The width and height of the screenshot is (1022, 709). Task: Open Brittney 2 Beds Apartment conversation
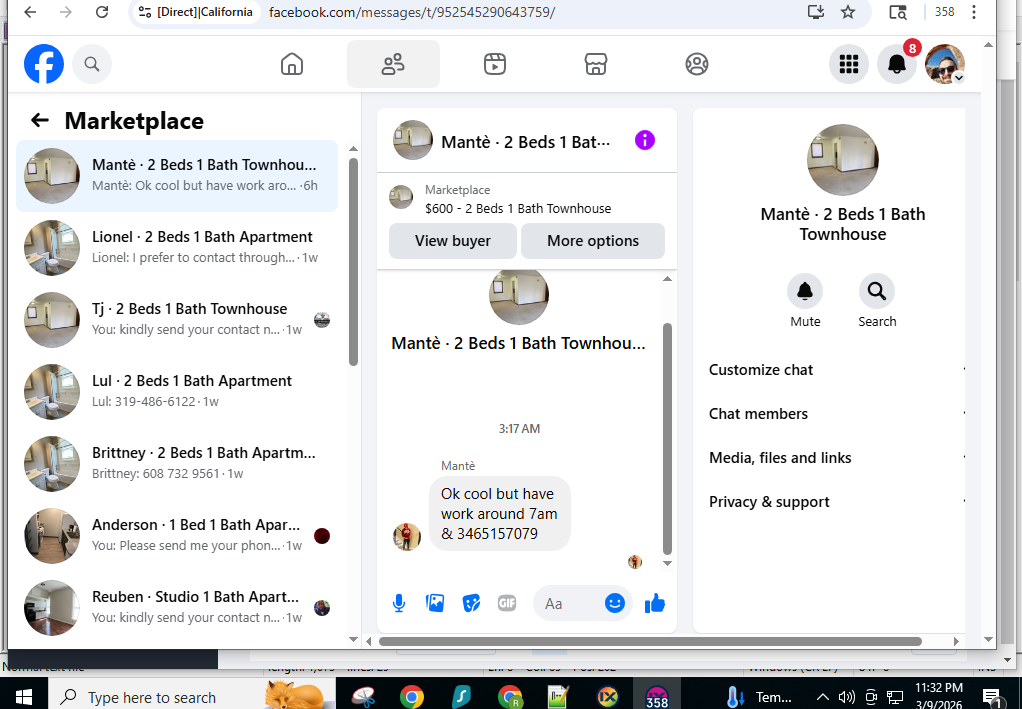[177, 463]
